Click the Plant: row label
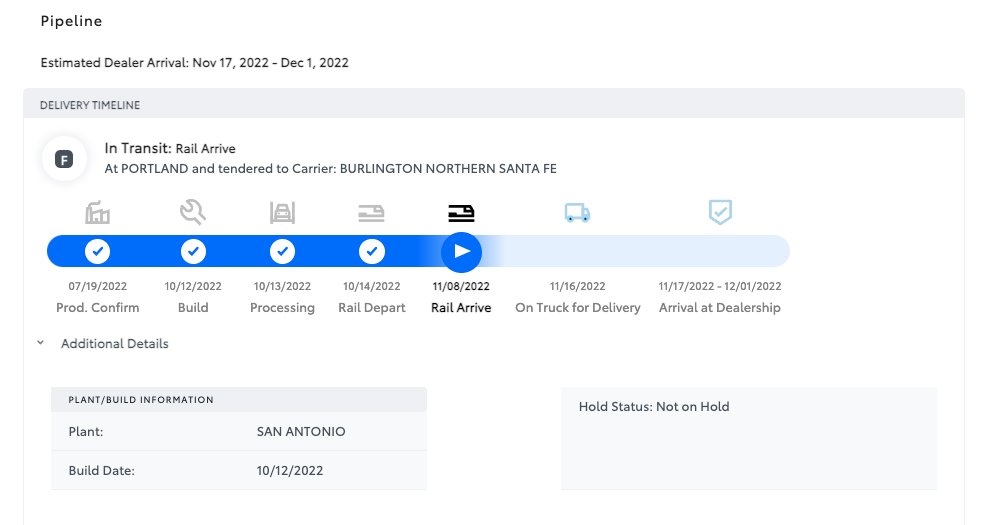This screenshot has width=983, height=525. coord(86,432)
